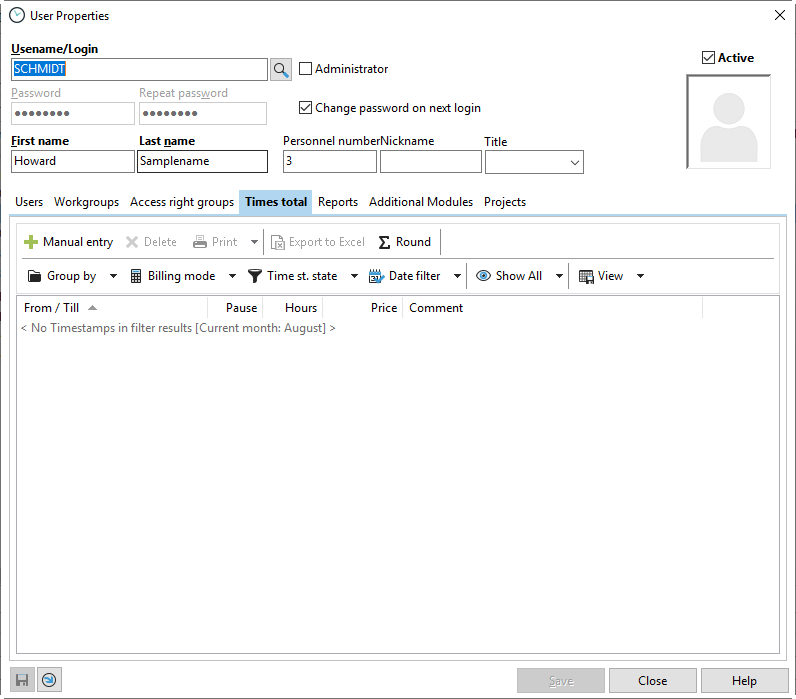Click the Date filter calendar icon
Viewport: 796px width, 699px height.
[377, 276]
